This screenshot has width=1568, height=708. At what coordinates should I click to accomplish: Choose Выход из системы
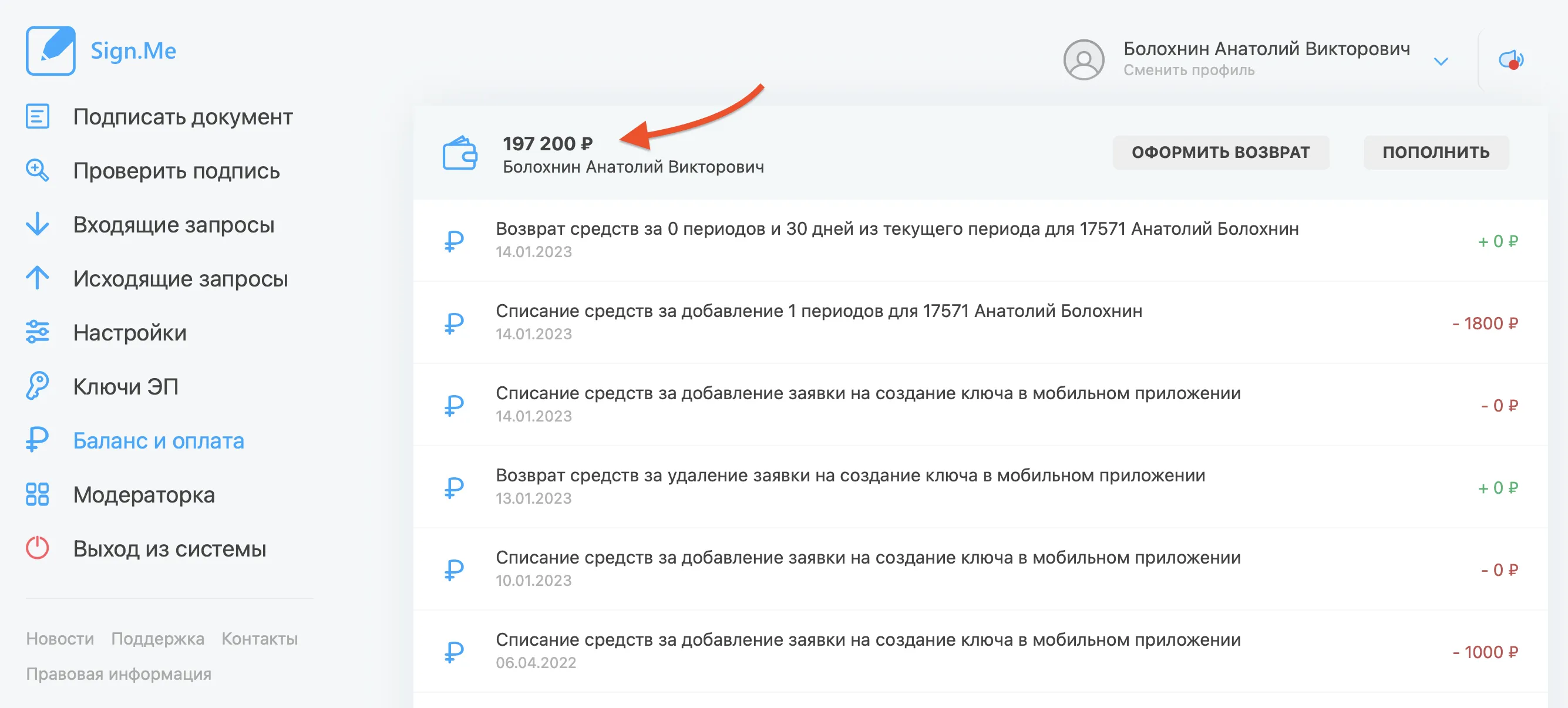click(170, 549)
